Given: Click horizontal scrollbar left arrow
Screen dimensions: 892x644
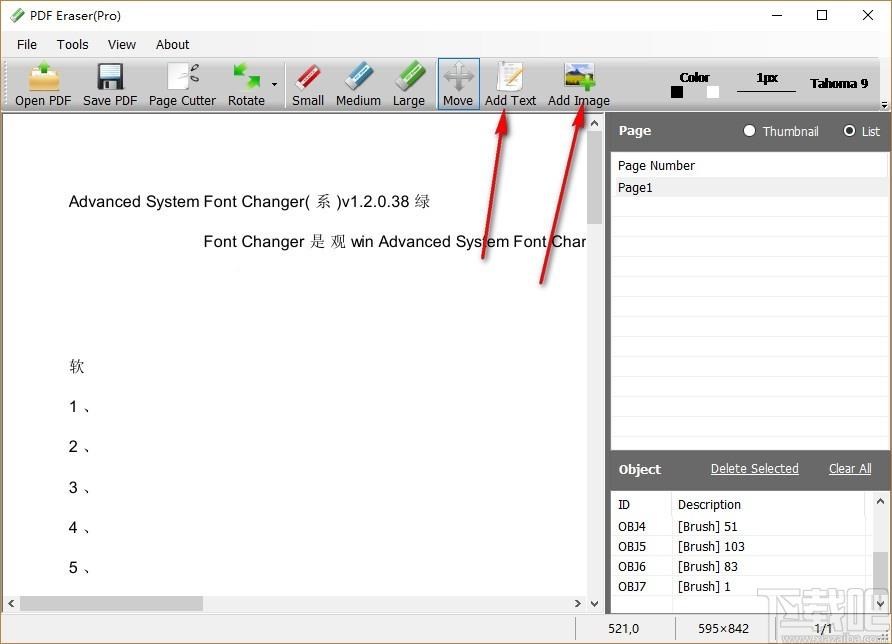Looking at the screenshot, I should [11, 604].
